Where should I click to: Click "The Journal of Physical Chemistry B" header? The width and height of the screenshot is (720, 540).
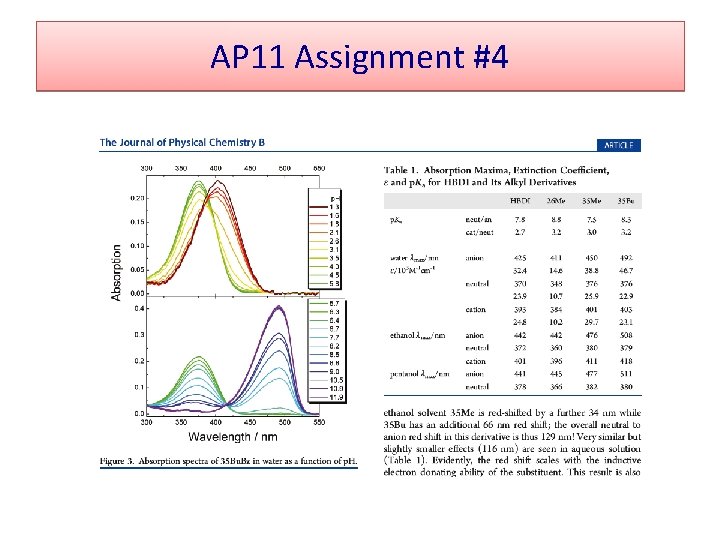[x=182, y=142]
